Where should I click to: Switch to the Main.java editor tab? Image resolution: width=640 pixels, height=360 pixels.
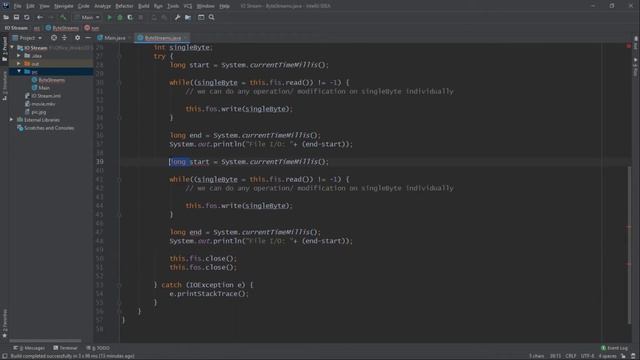(x=114, y=38)
